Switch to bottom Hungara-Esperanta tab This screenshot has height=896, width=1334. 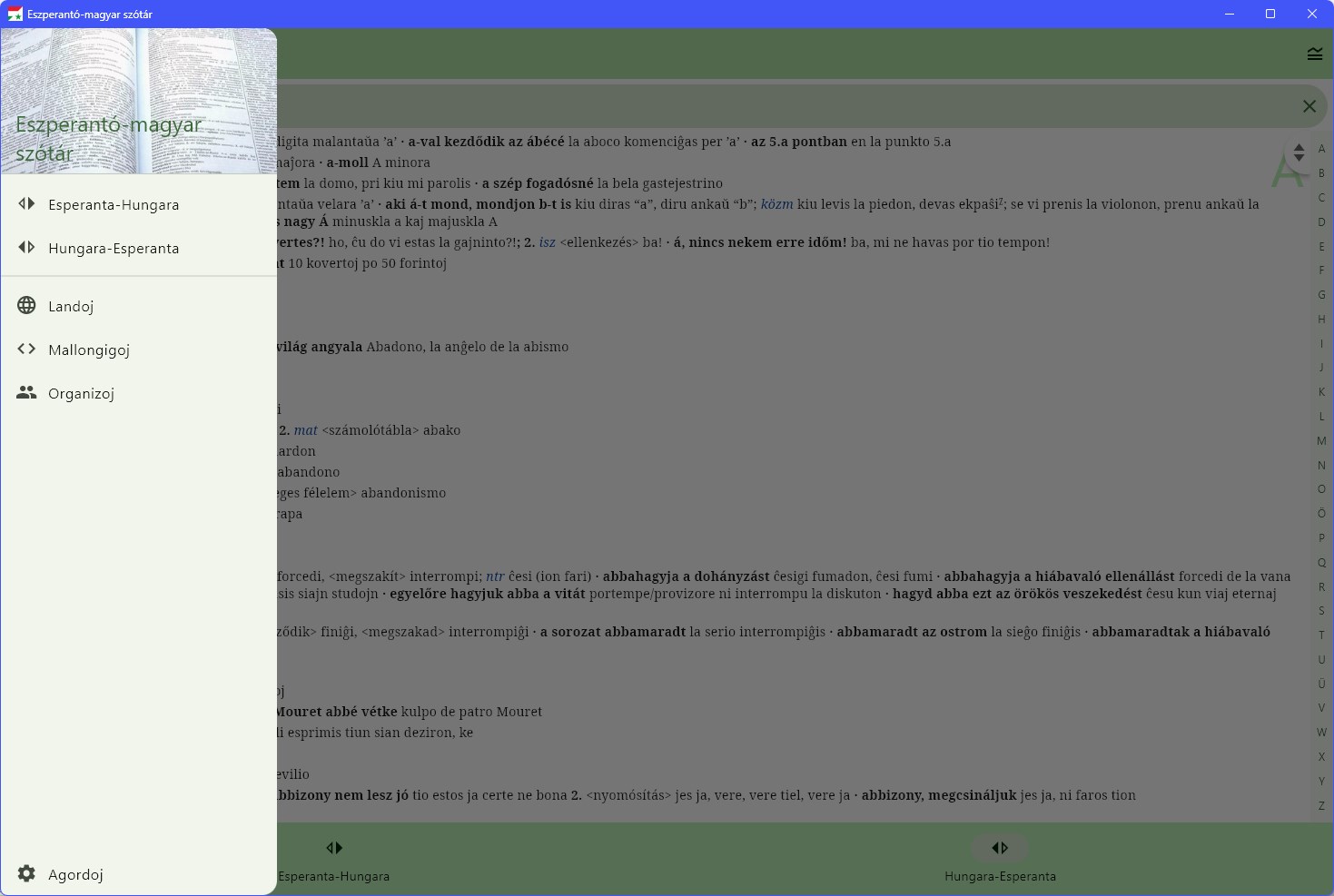click(1000, 860)
